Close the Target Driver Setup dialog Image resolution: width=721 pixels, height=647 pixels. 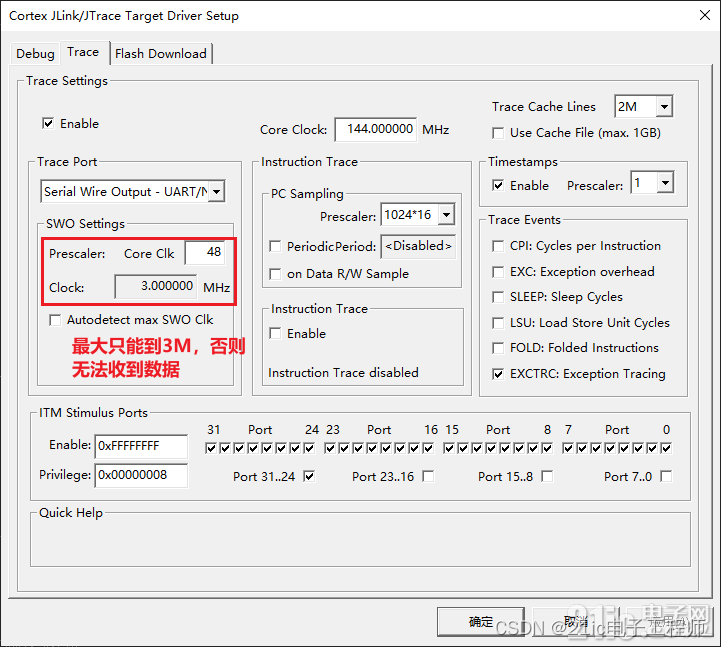[x=704, y=15]
